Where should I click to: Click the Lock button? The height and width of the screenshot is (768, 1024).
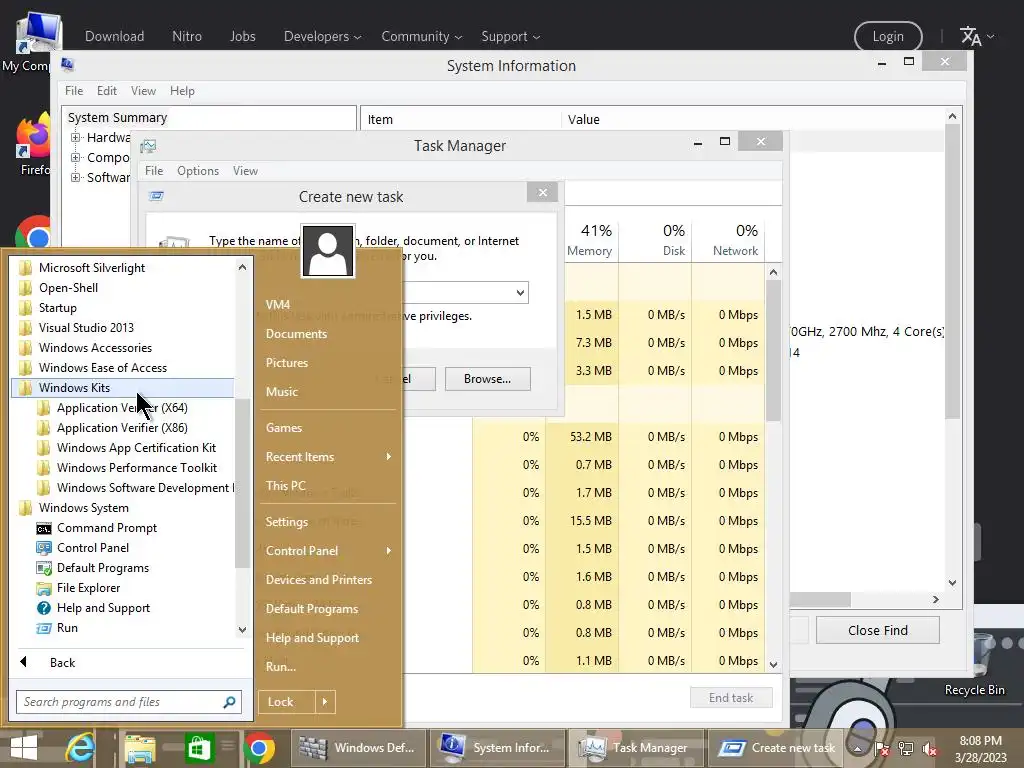pos(287,702)
